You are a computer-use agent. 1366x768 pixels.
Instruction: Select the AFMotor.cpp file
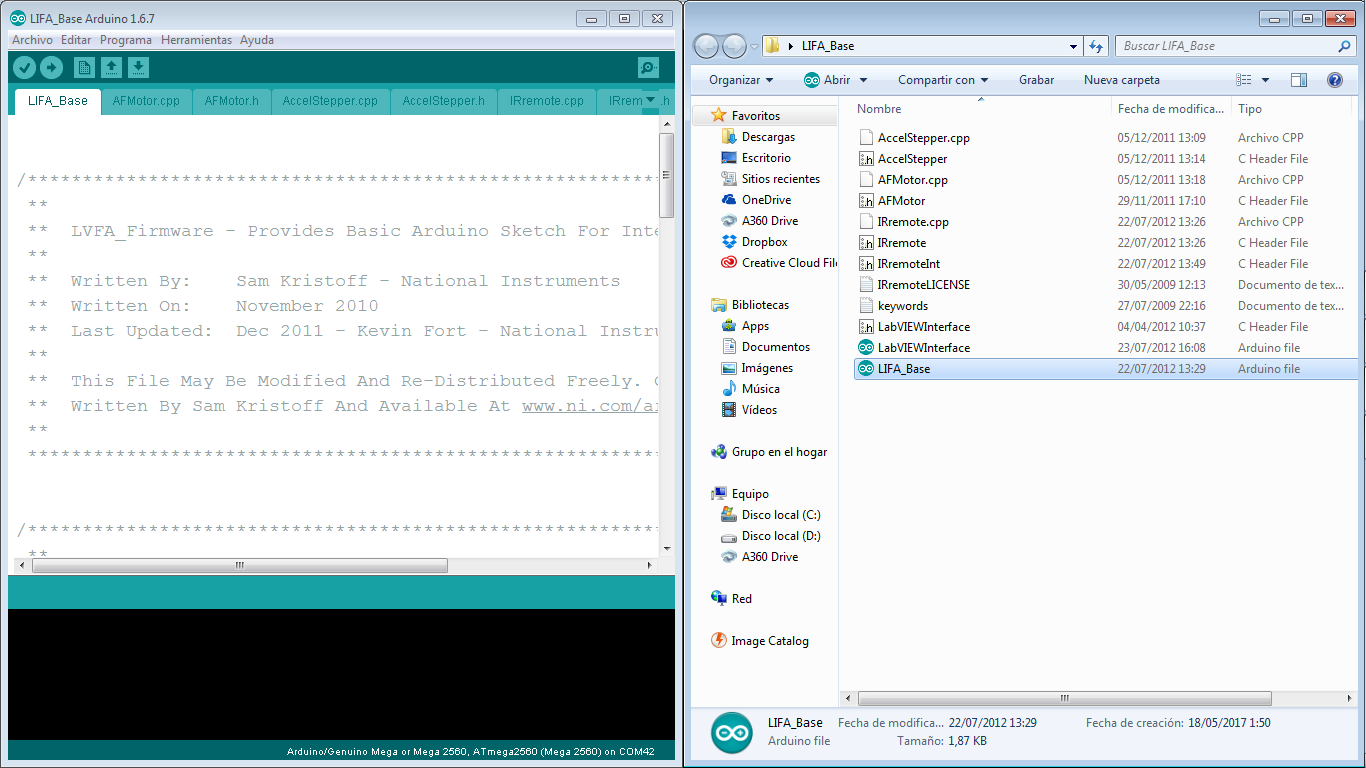[x=912, y=180]
